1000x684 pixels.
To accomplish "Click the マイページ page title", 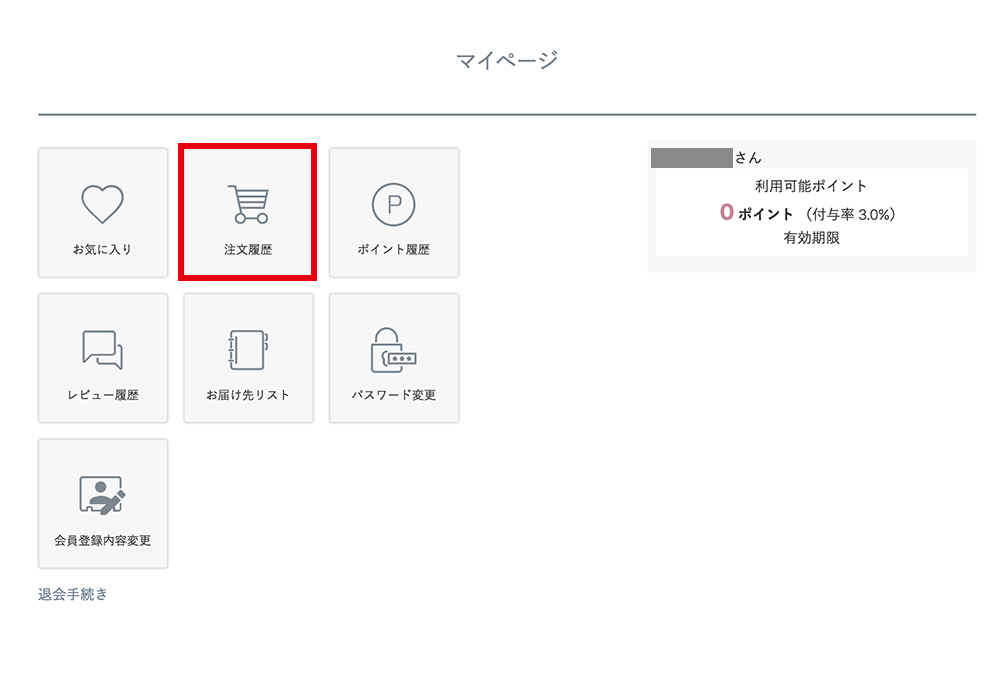I will [507, 58].
